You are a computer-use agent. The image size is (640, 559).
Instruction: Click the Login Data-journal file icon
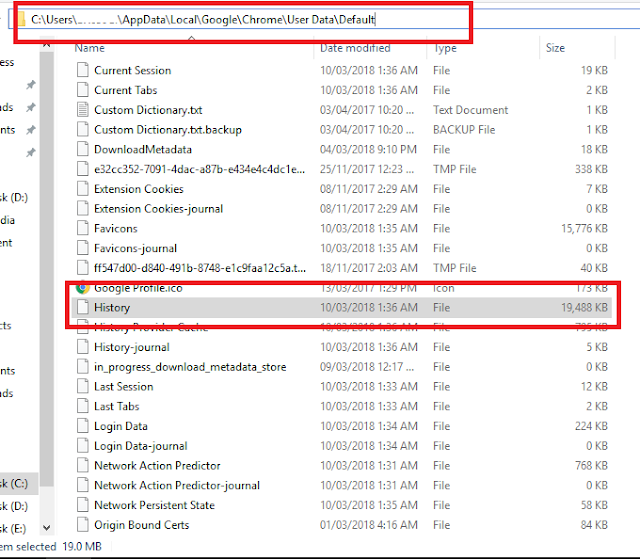click(x=83, y=446)
